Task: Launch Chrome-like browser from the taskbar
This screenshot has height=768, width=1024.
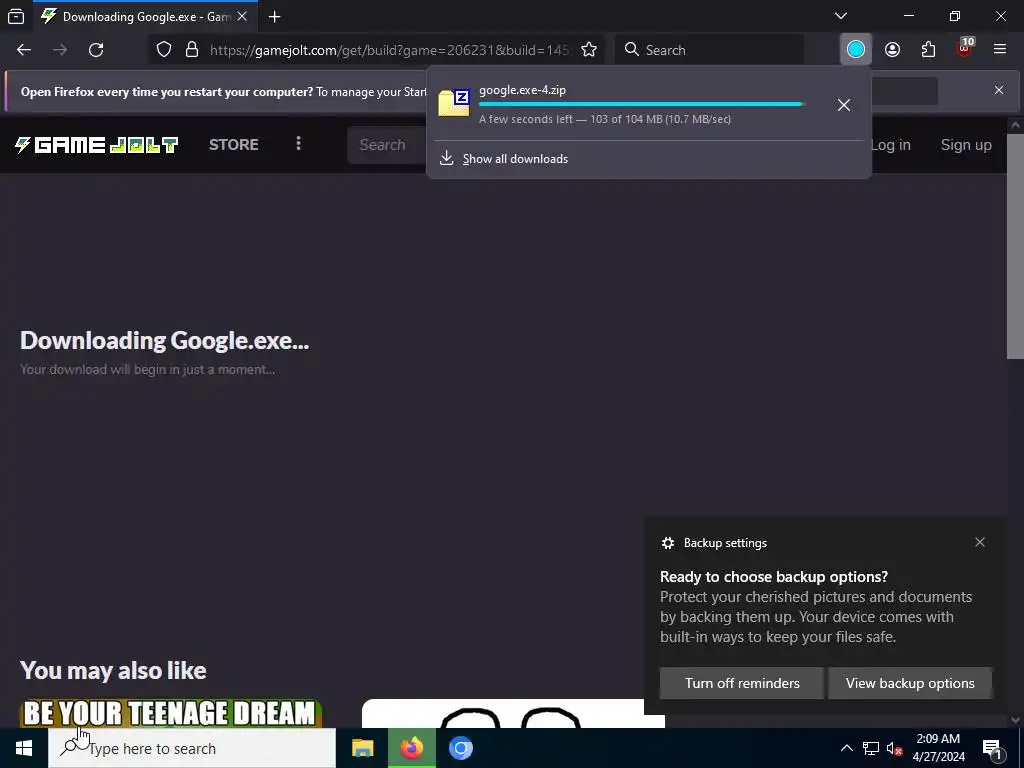Action: click(460, 748)
